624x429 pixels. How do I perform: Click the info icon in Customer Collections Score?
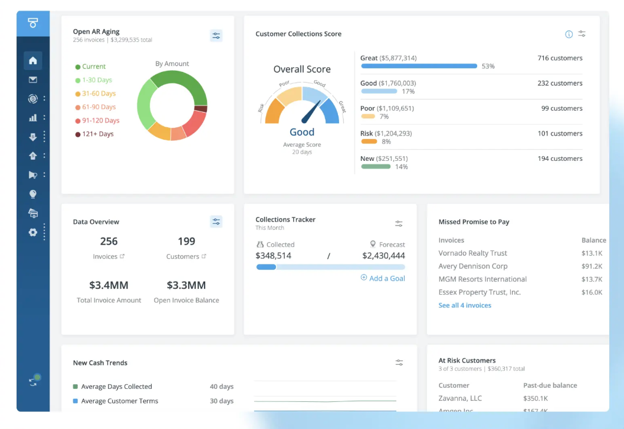click(569, 34)
